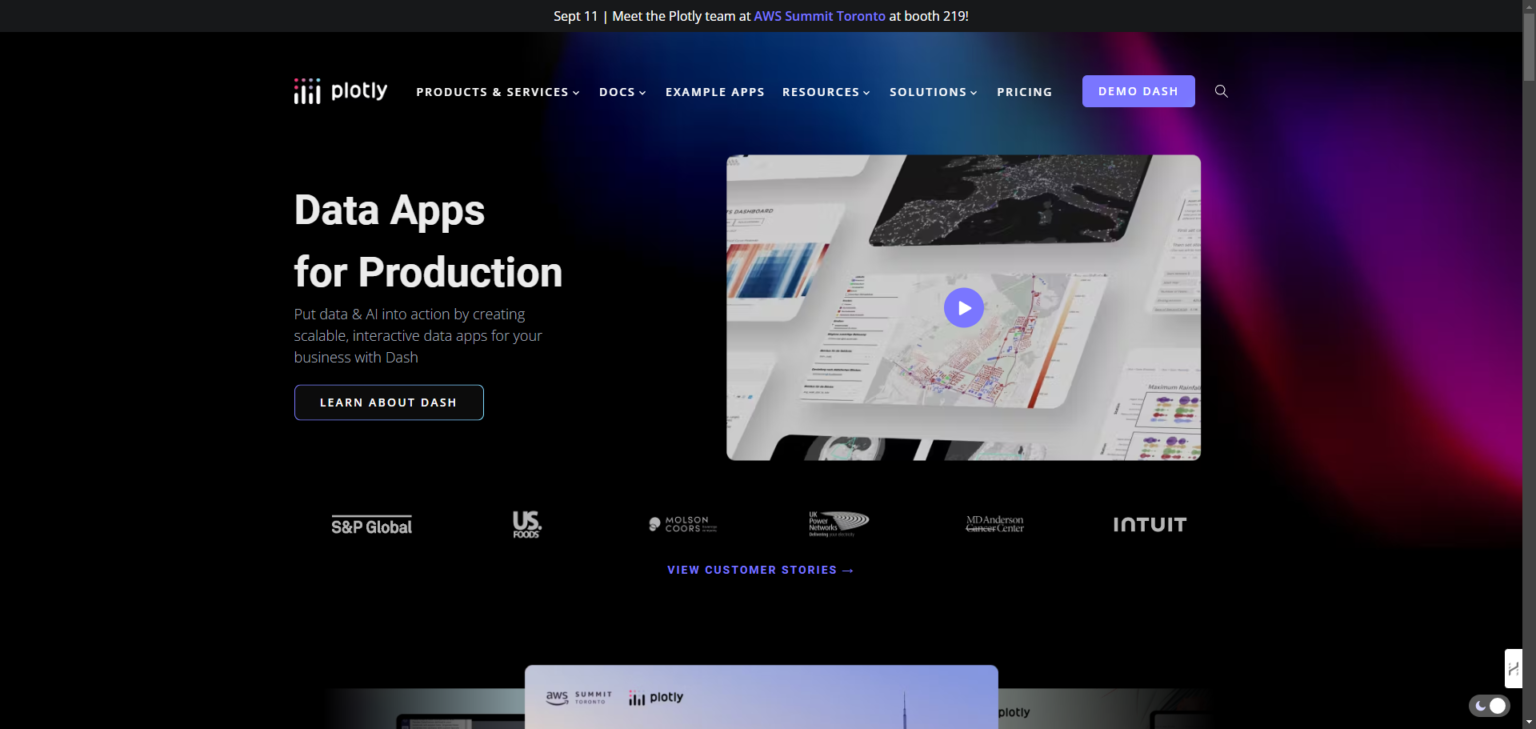Open View Customer Stories link
Image resolution: width=1536 pixels, height=729 pixels.
[x=760, y=570]
